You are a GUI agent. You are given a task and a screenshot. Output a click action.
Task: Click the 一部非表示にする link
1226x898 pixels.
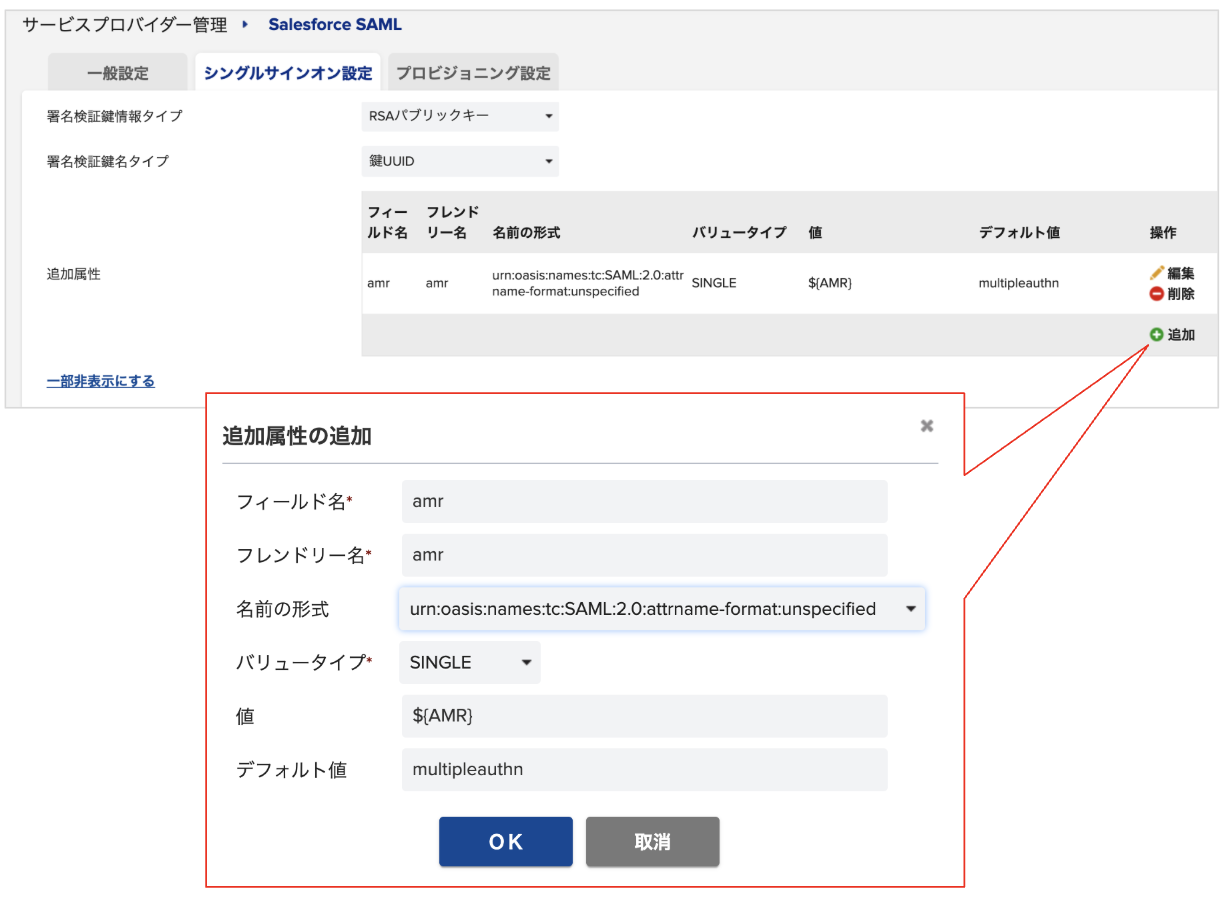(x=101, y=381)
